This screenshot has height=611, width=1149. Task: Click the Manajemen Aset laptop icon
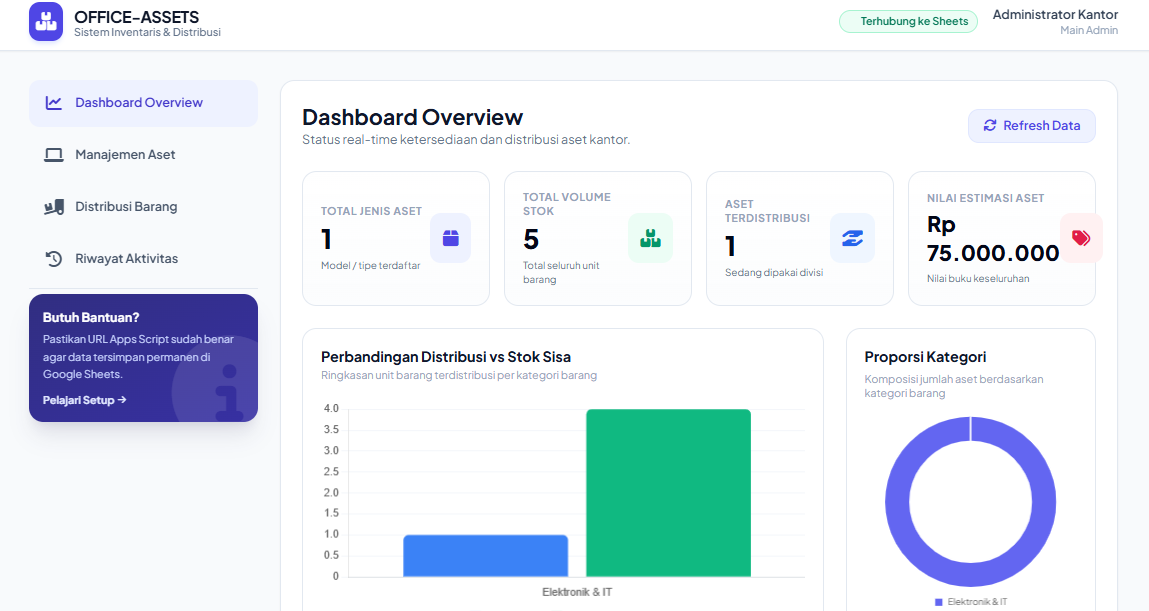pyautogui.click(x=53, y=155)
